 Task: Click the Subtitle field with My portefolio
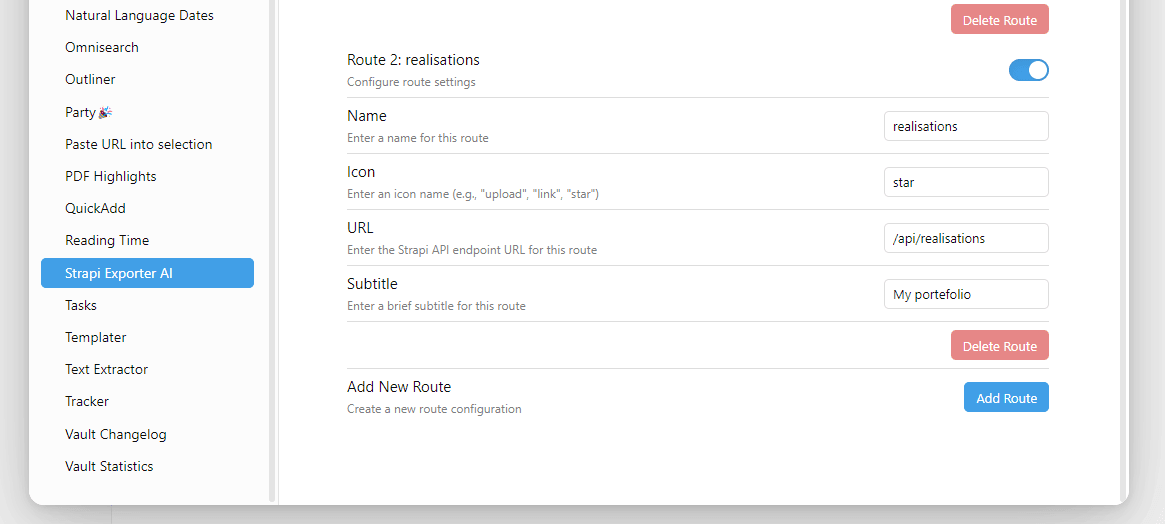965,294
